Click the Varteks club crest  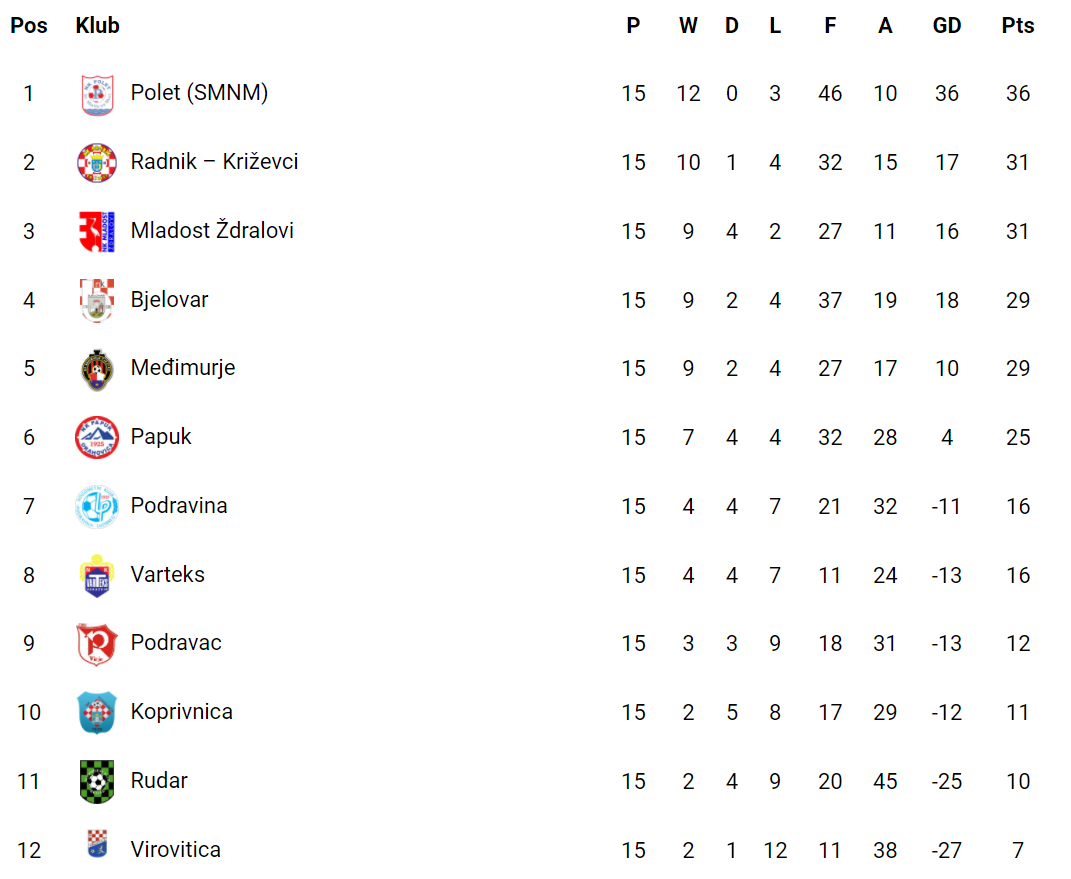coord(97,575)
